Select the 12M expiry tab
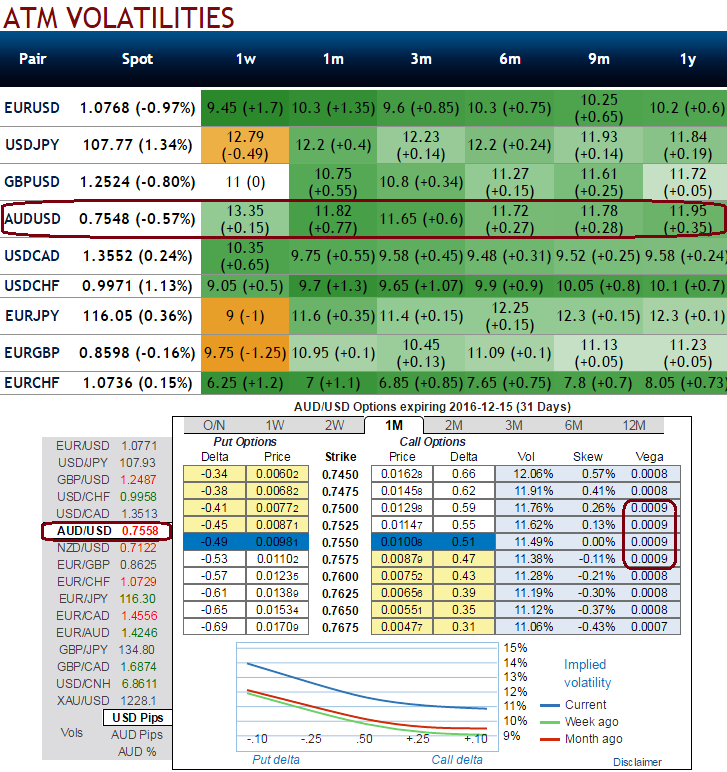This screenshot has height=772, width=727. click(633, 425)
